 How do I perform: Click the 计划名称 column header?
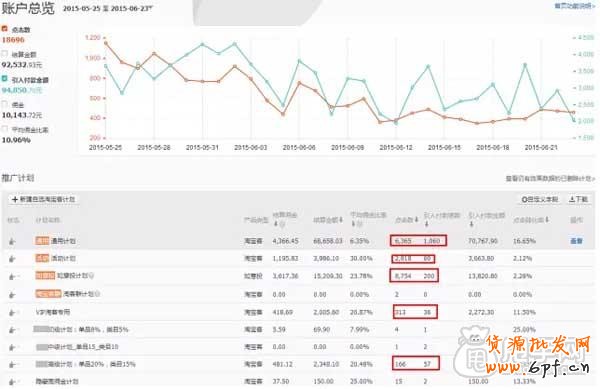point(48,220)
